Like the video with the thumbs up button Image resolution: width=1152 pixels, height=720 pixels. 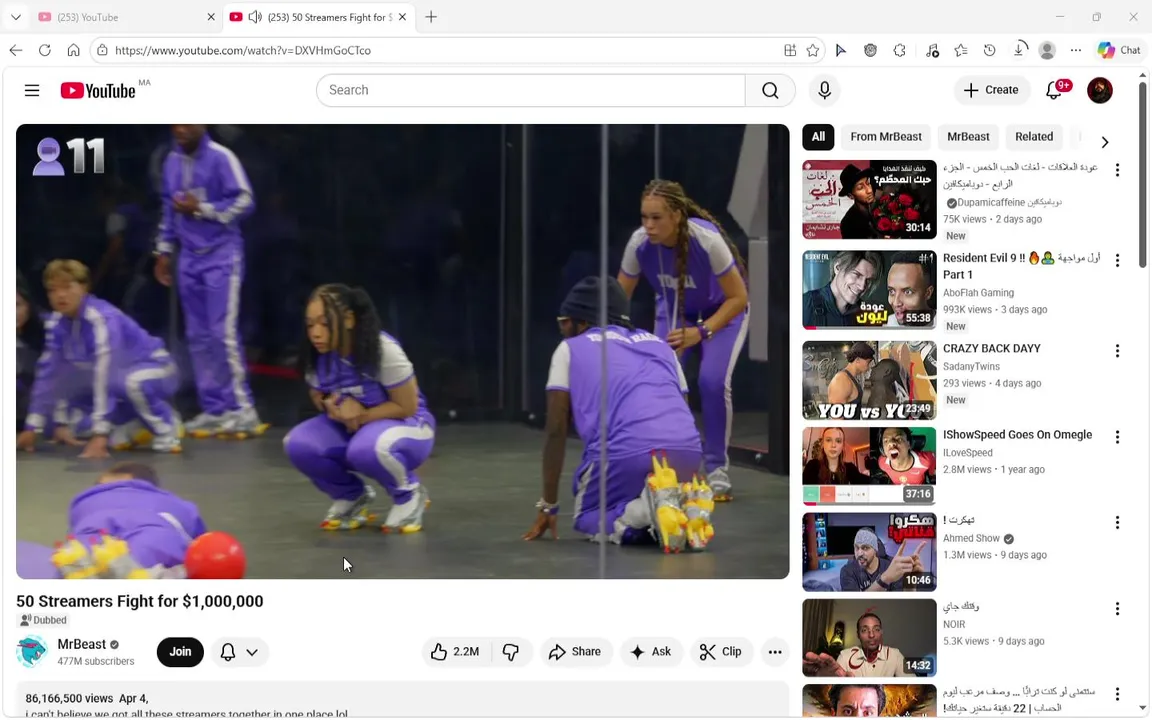pos(455,652)
